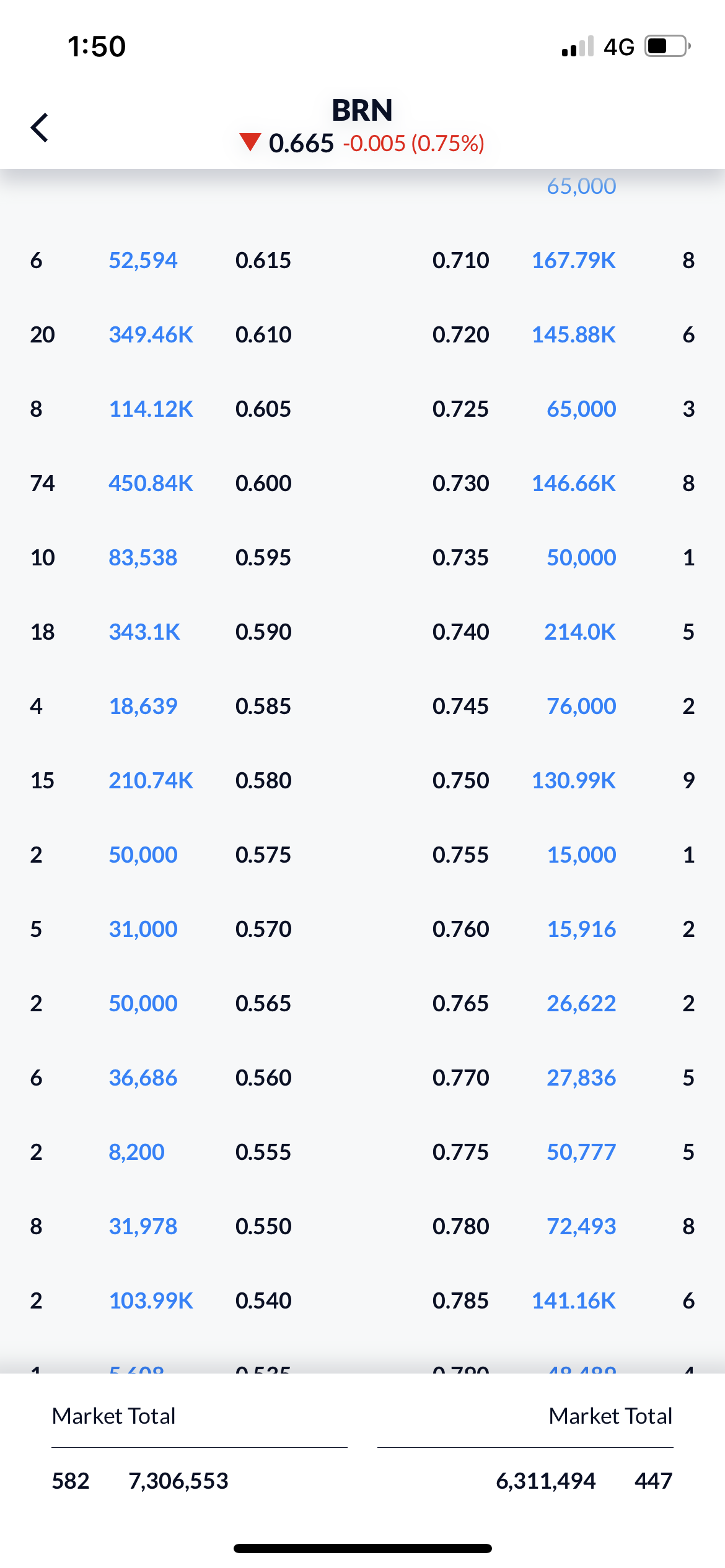Select the 0.710 ask price

(x=461, y=260)
